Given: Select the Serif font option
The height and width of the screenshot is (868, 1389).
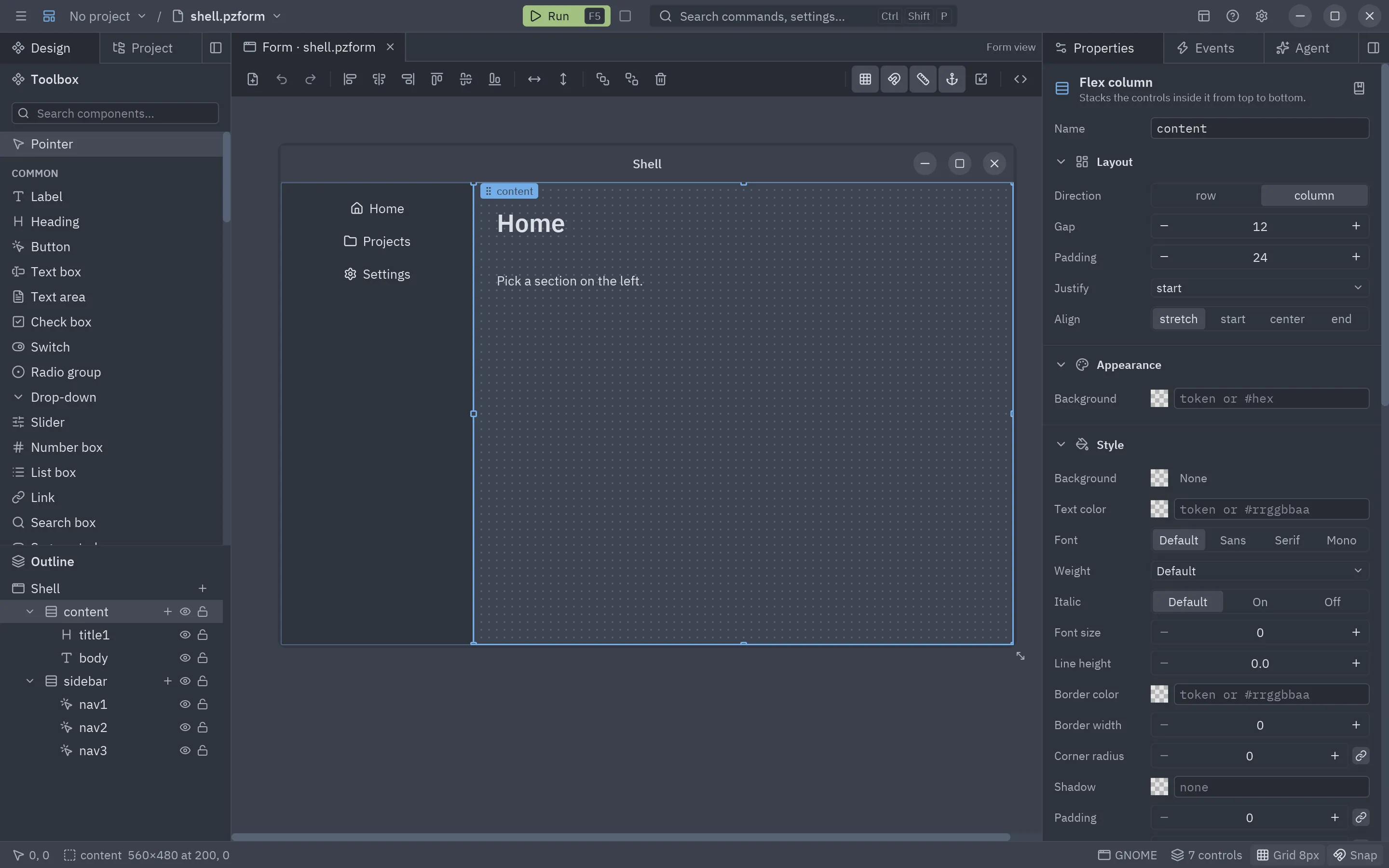Looking at the screenshot, I should (x=1287, y=540).
